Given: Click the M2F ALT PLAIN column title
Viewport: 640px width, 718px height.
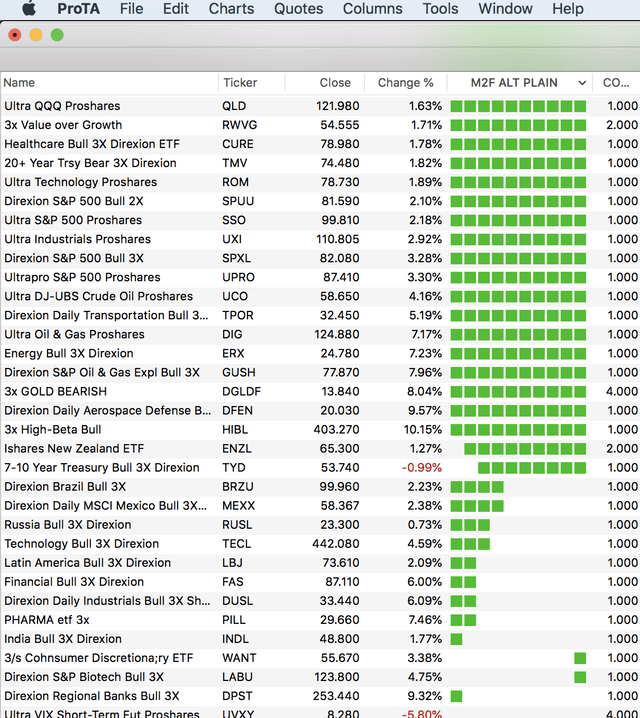Looking at the screenshot, I should pos(514,83).
